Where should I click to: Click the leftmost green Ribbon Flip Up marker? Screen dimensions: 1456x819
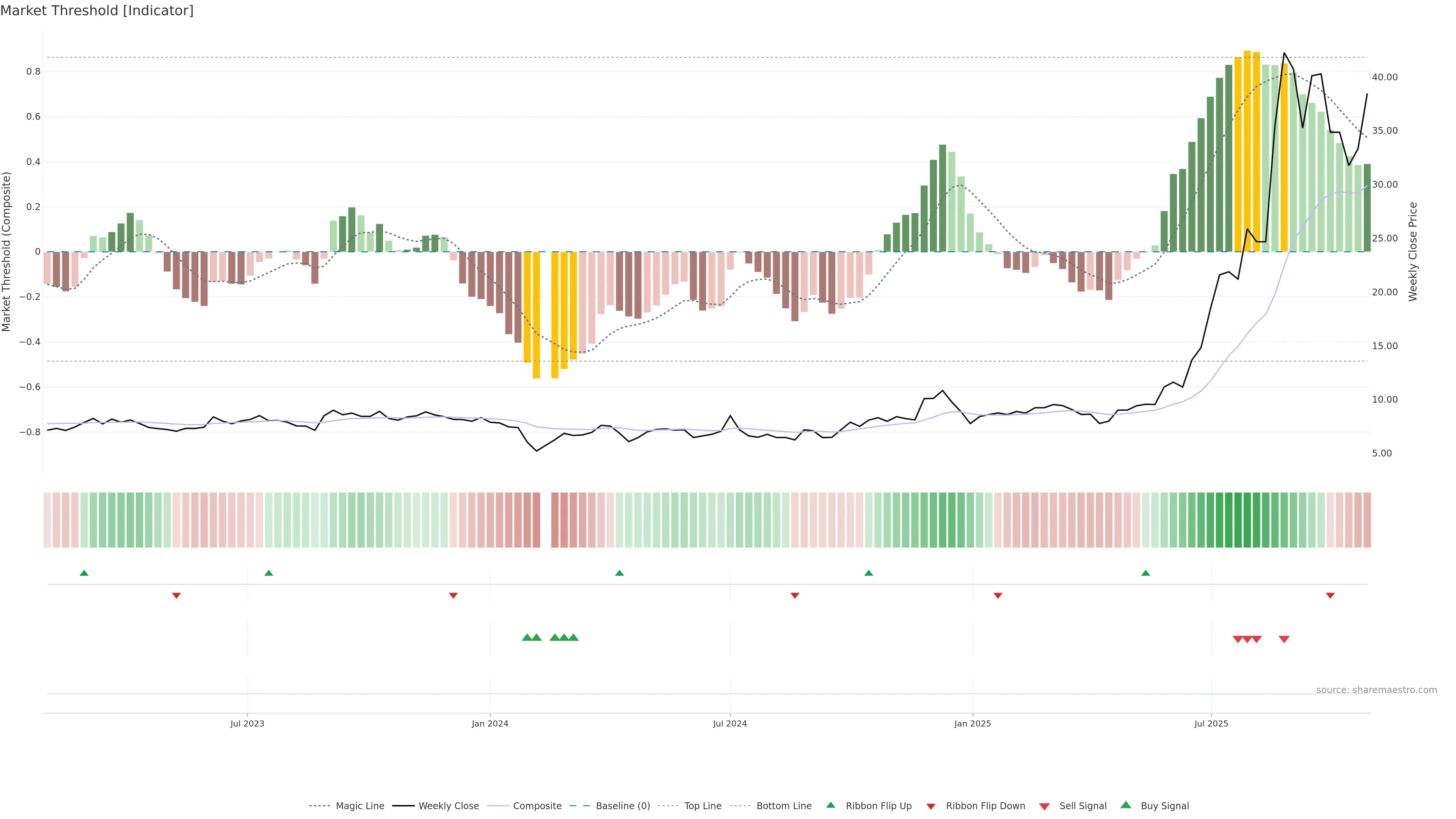pyautogui.click(x=84, y=573)
